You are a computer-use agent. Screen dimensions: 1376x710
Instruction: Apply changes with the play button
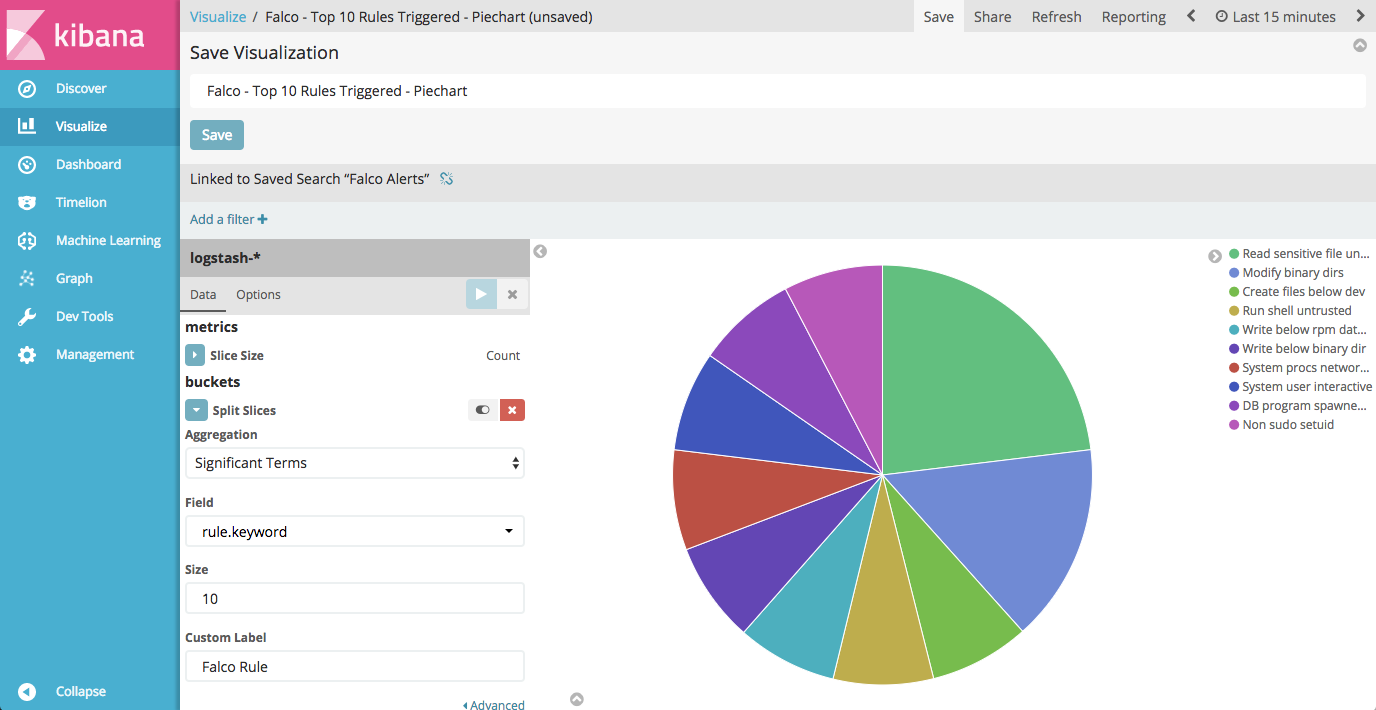click(x=481, y=295)
